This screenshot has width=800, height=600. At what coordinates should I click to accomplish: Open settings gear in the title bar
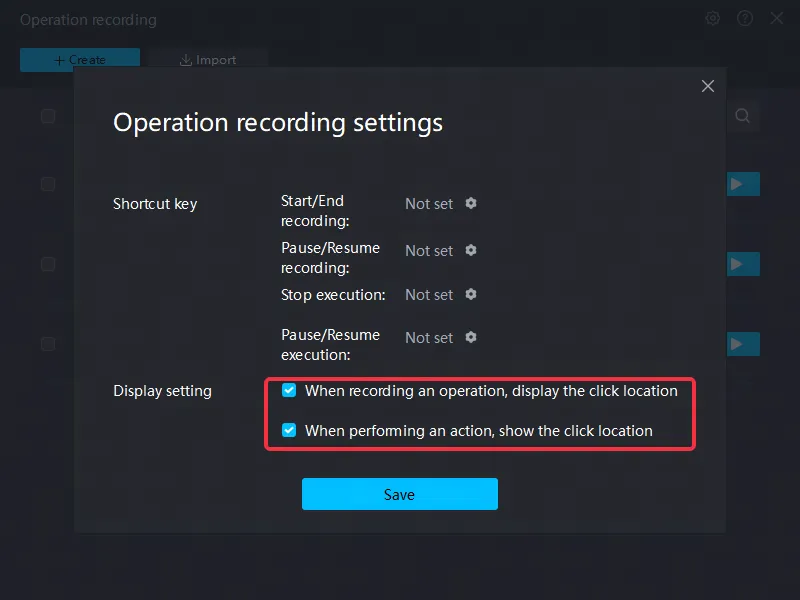click(713, 19)
